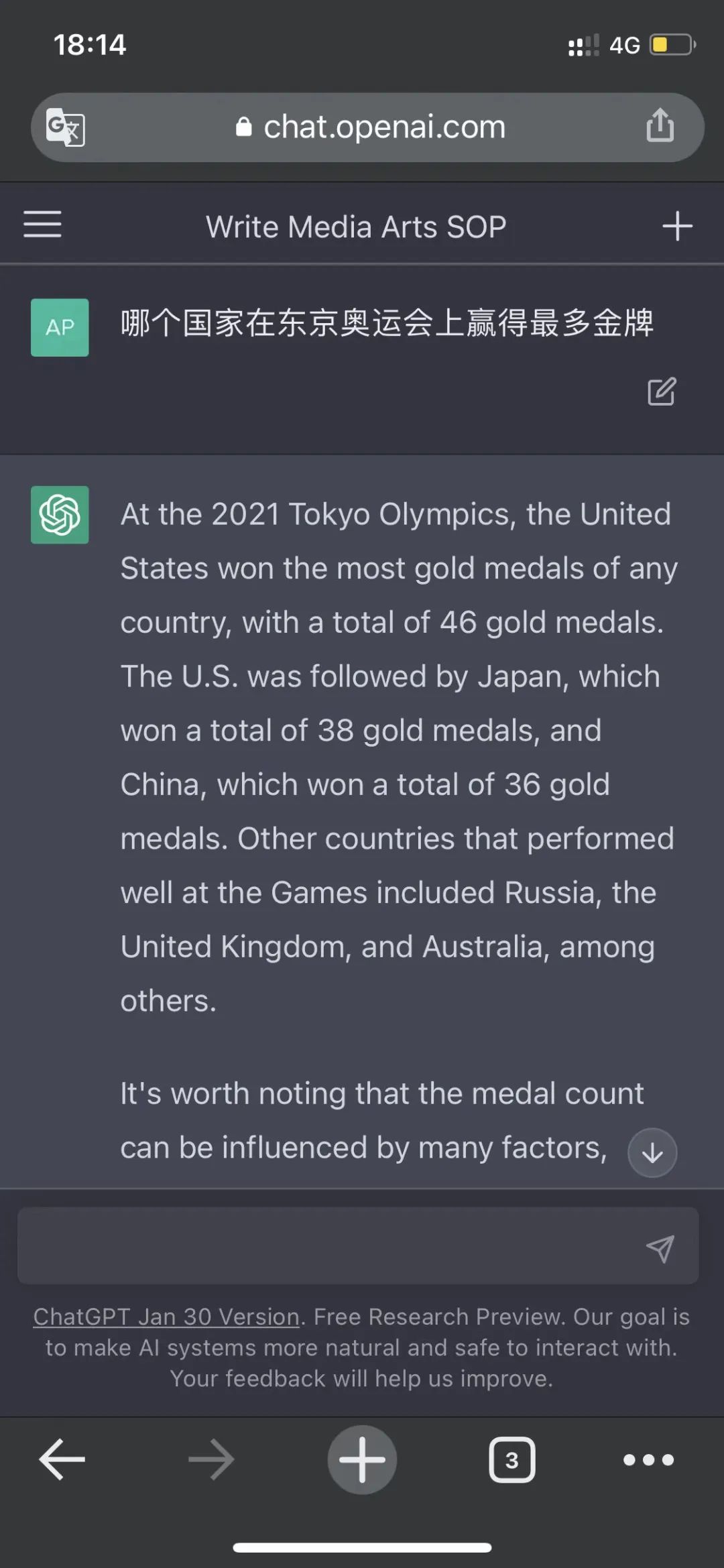The width and height of the screenshot is (724, 1568).
Task: Open browser three-dots more menu
Action: 648,1459
